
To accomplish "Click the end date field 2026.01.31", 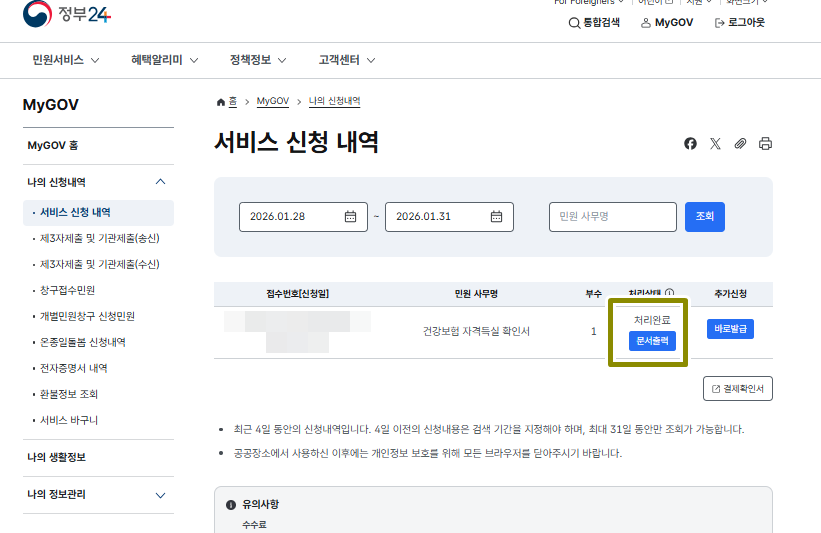I will [449, 217].
